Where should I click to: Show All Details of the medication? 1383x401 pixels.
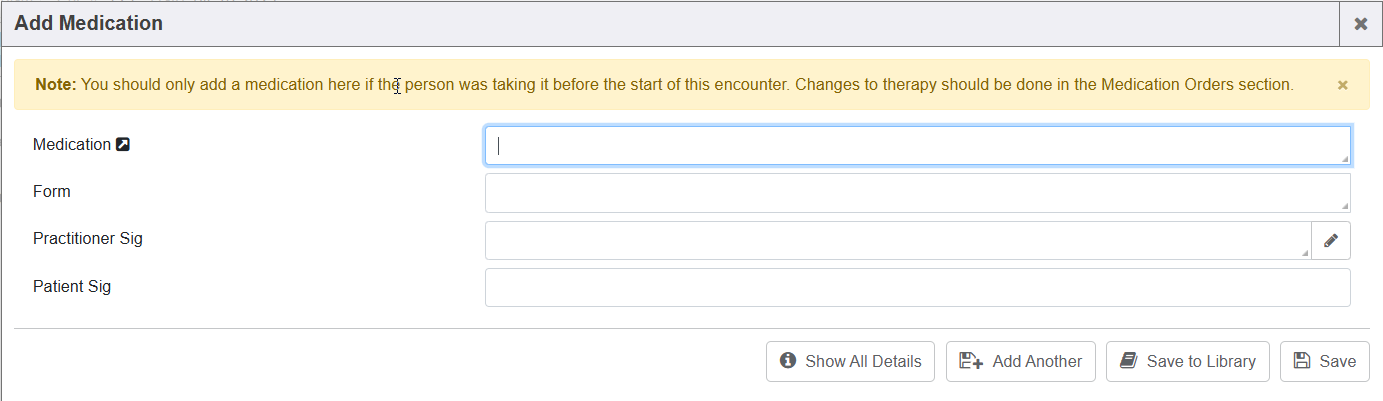[x=850, y=361]
